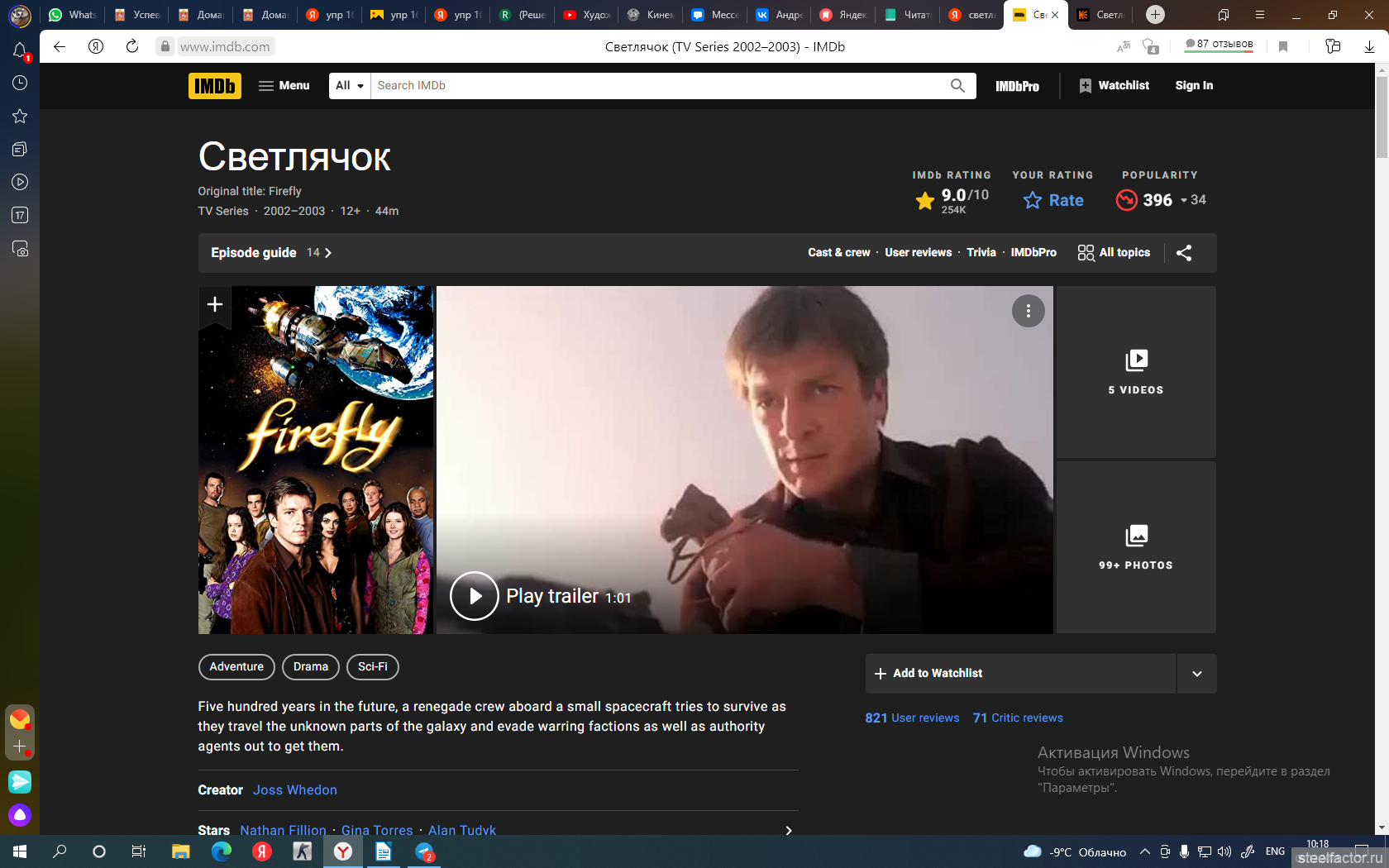The height and width of the screenshot is (868, 1389).
Task: Click the Yandex home icon in toolbar
Action: pyautogui.click(x=96, y=46)
